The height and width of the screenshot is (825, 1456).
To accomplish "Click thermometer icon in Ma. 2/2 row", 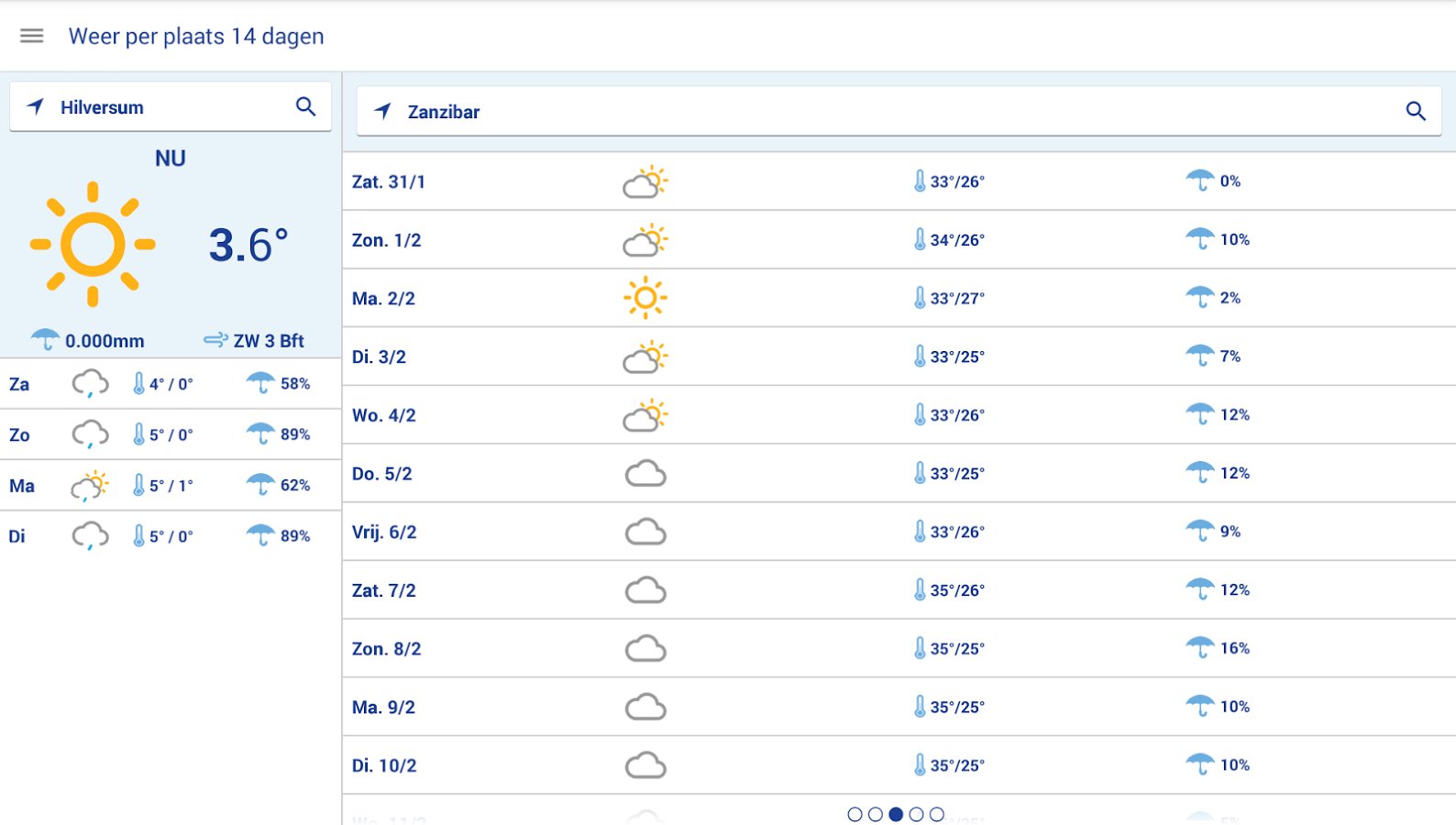I will click(x=920, y=298).
